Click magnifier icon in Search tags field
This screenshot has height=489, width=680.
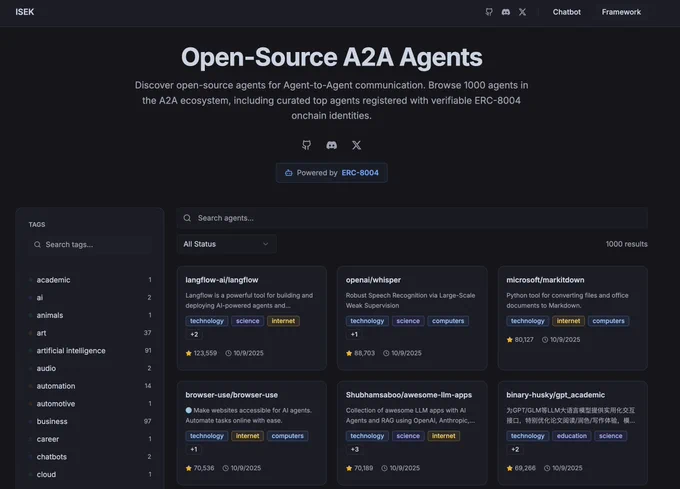[x=37, y=244]
